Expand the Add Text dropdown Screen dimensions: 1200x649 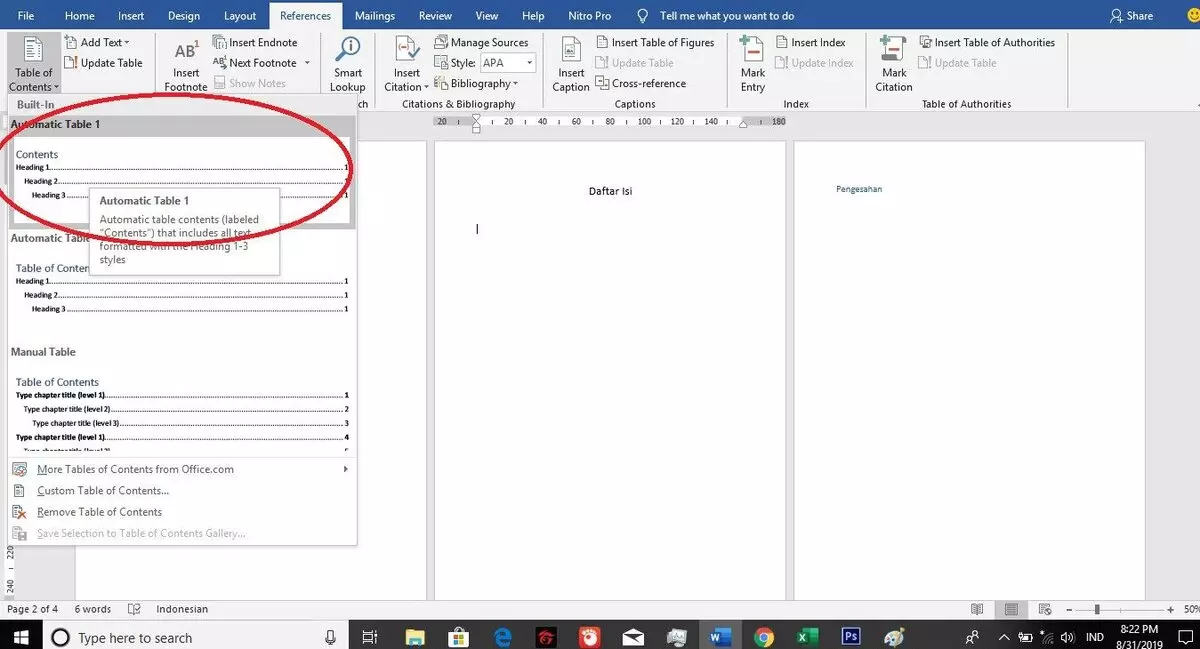point(104,42)
